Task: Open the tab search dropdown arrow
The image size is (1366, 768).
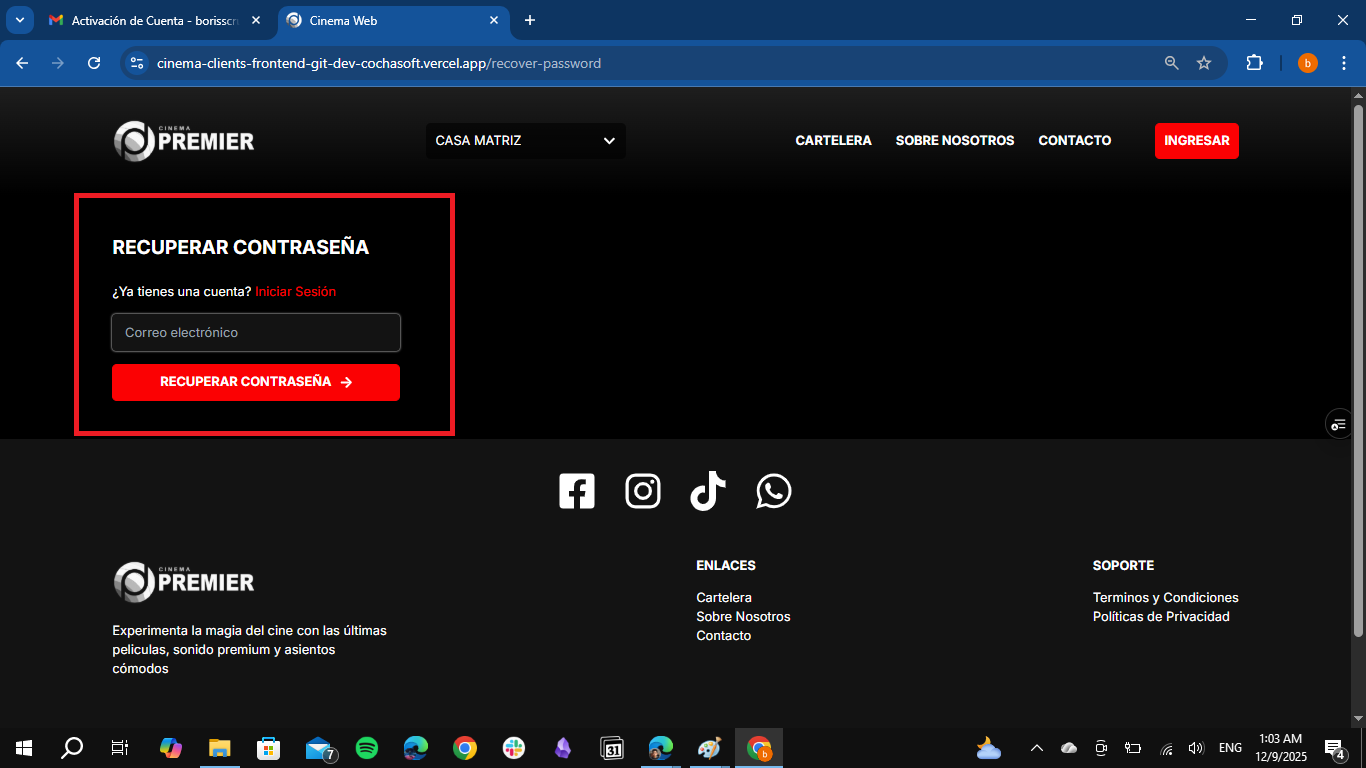Action: tap(19, 20)
